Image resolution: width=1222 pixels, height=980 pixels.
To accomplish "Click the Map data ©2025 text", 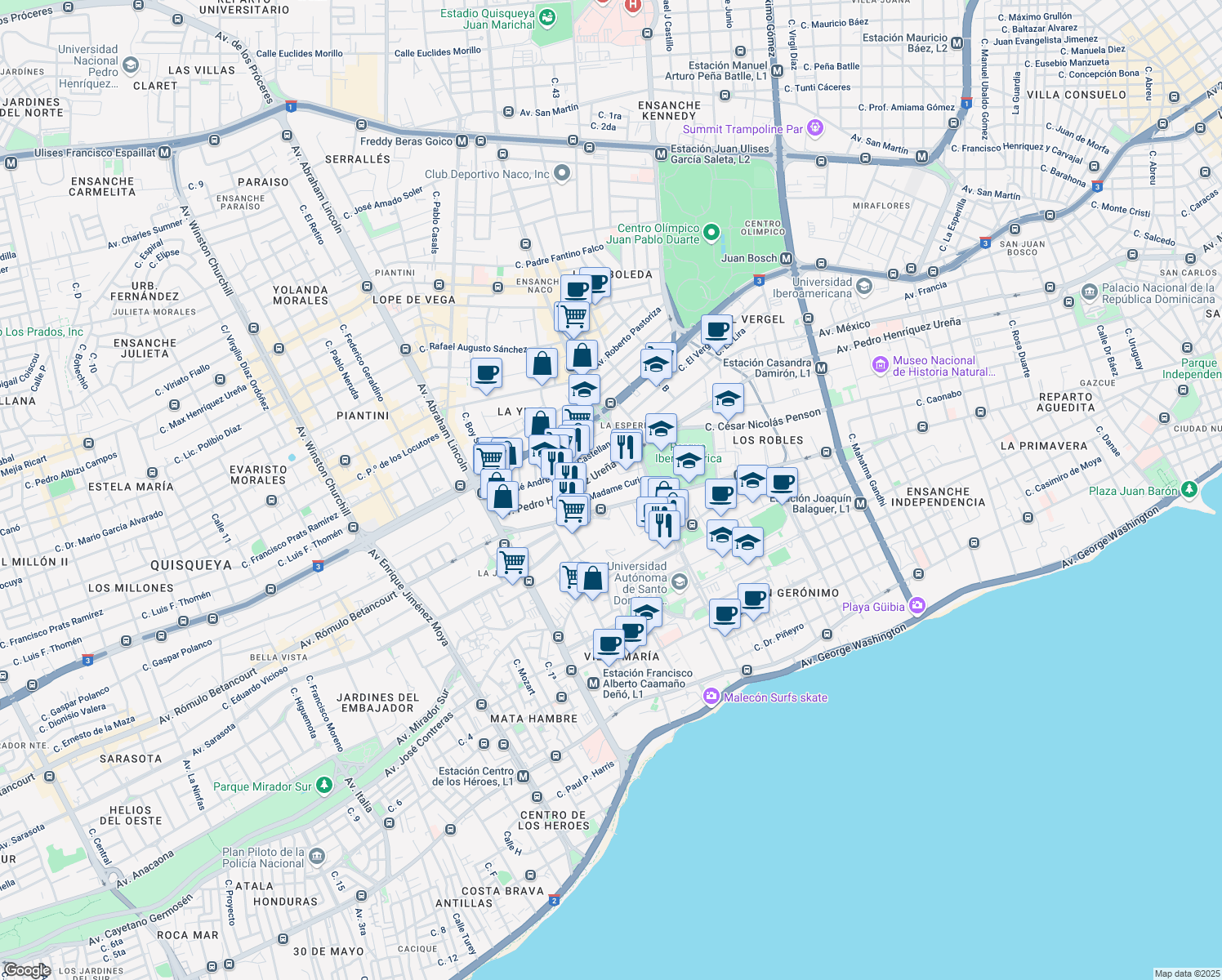I will (x=1186, y=973).
